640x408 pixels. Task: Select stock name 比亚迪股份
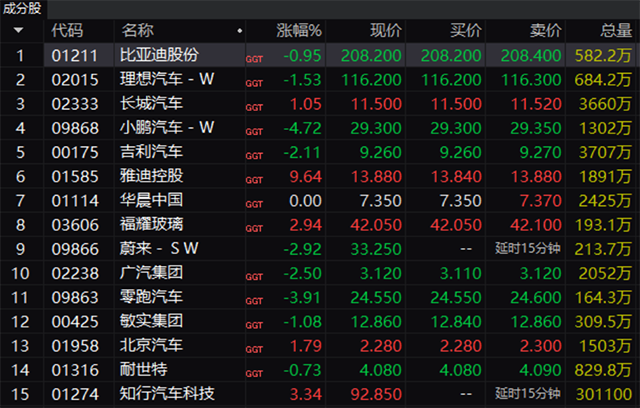click(159, 55)
